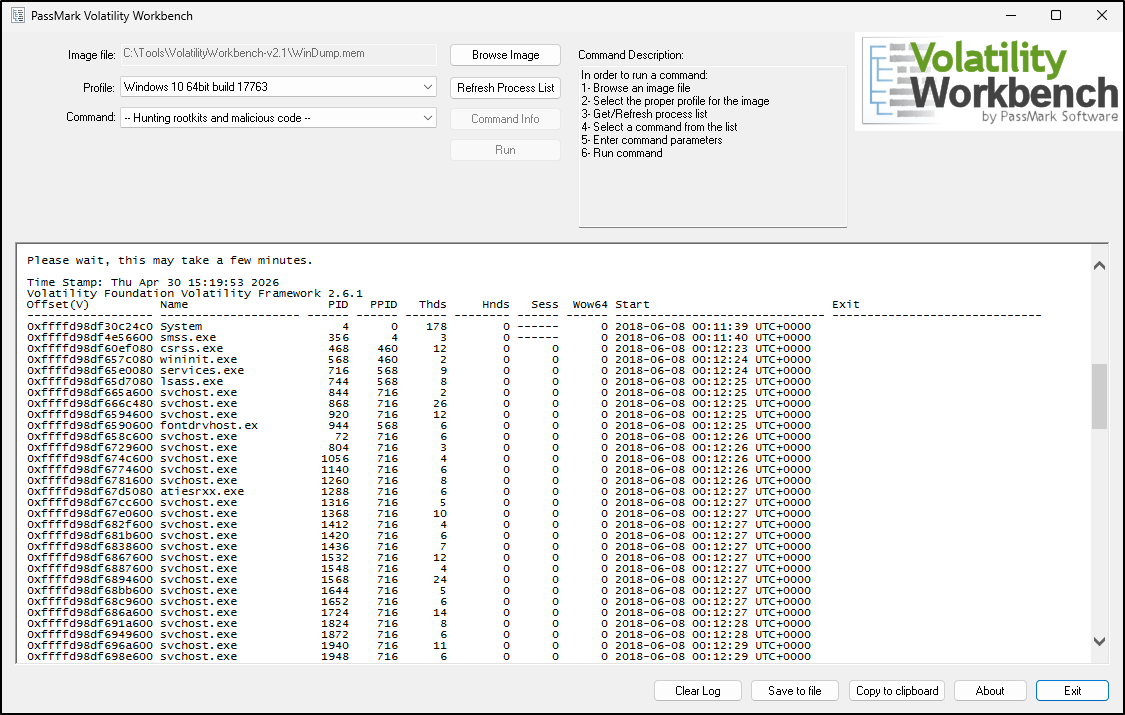Click the Run button
This screenshot has height=715, width=1125.
(505, 150)
